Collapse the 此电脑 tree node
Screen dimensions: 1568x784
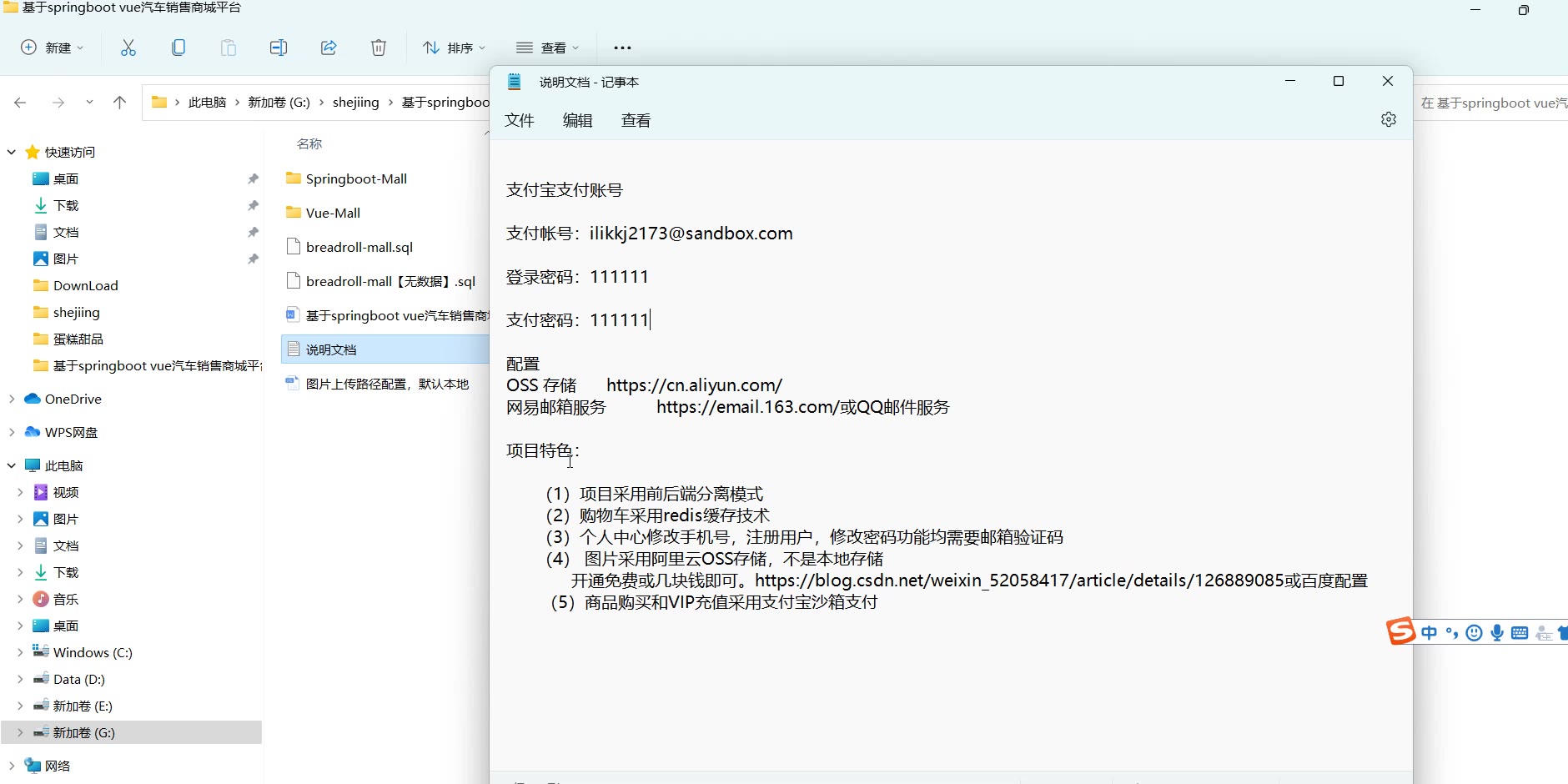click(x=12, y=465)
